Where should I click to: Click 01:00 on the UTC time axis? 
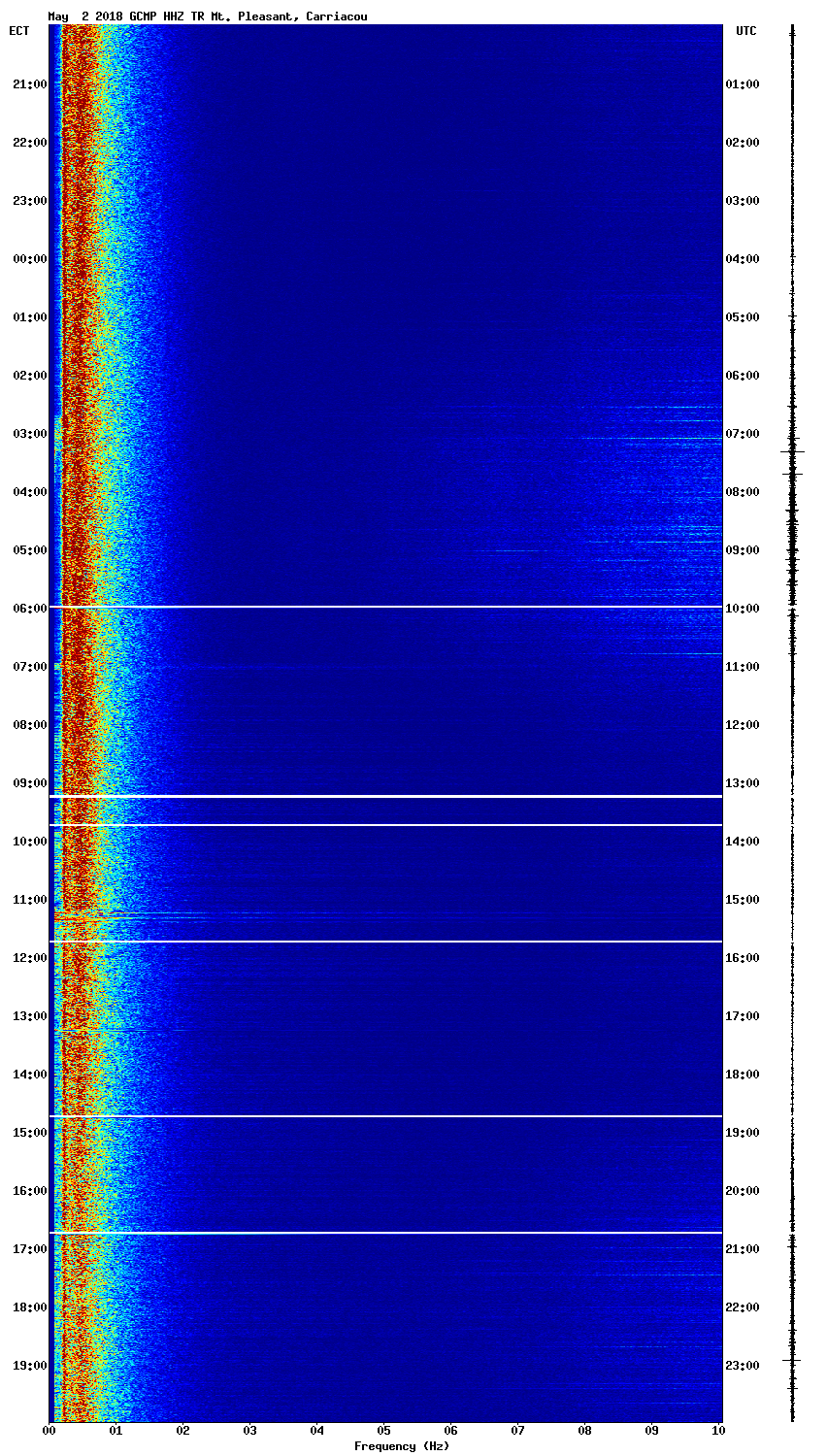(x=743, y=84)
